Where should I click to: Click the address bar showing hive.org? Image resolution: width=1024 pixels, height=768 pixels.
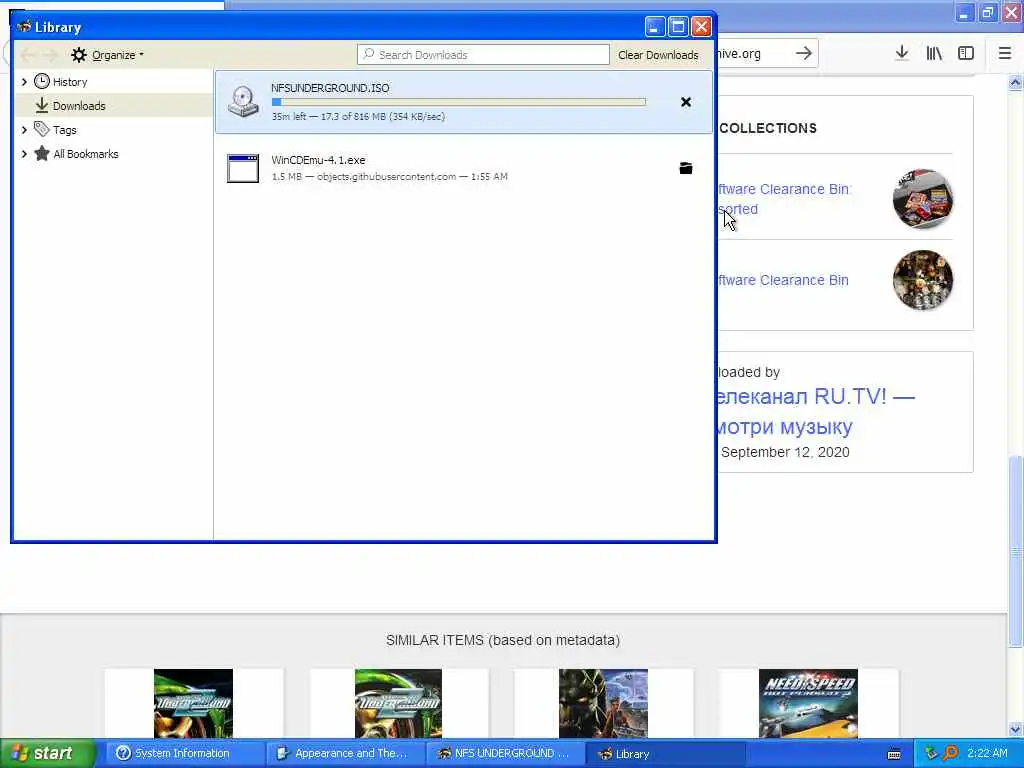point(752,54)
